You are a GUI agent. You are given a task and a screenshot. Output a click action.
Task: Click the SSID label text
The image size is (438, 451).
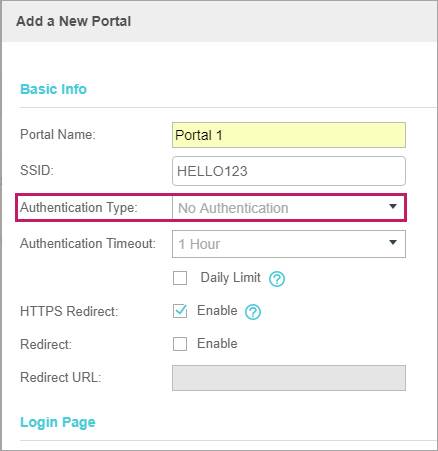click(x=37, y=171)
